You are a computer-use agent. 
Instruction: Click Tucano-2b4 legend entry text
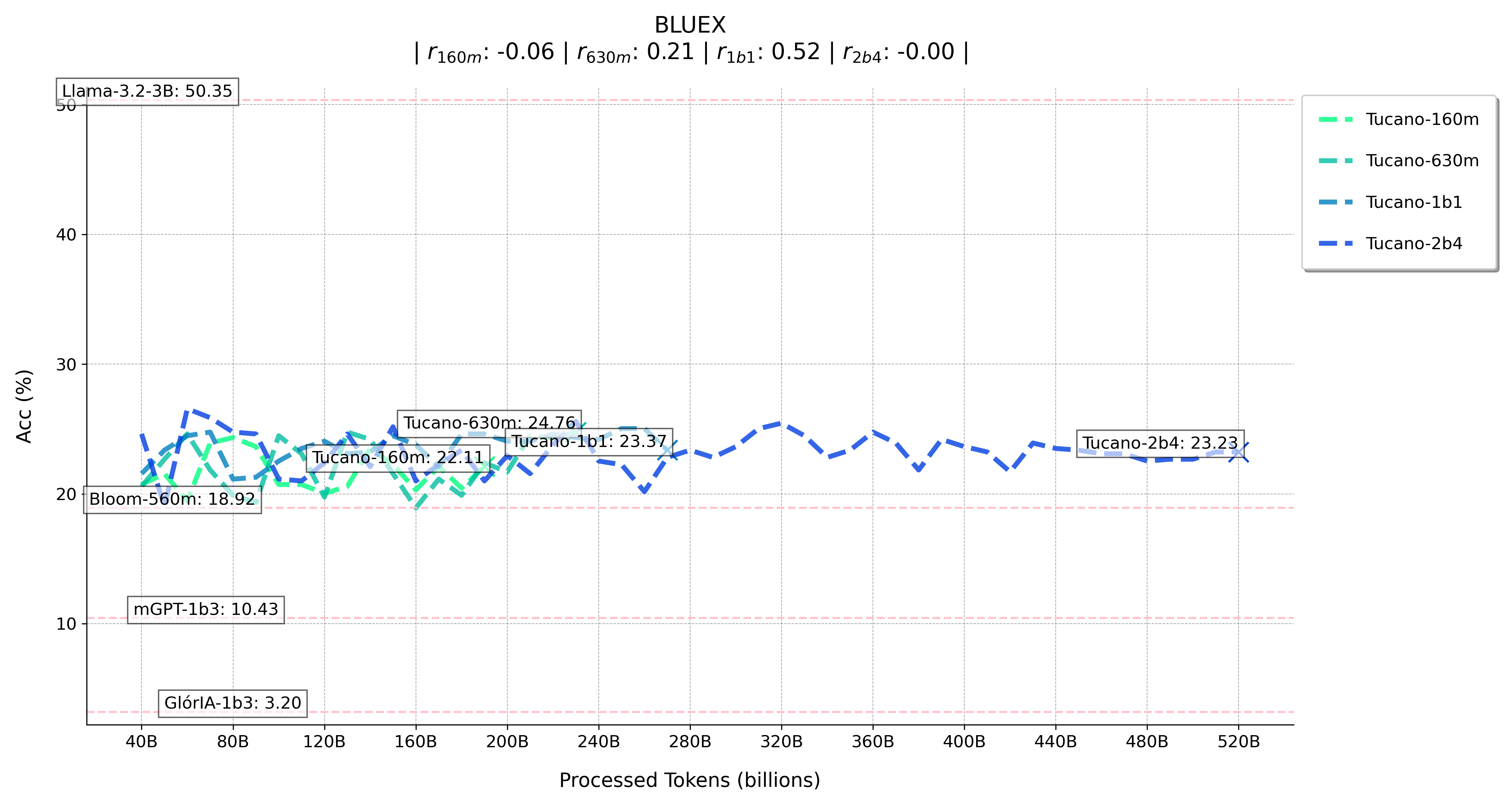coord(1414,243)
